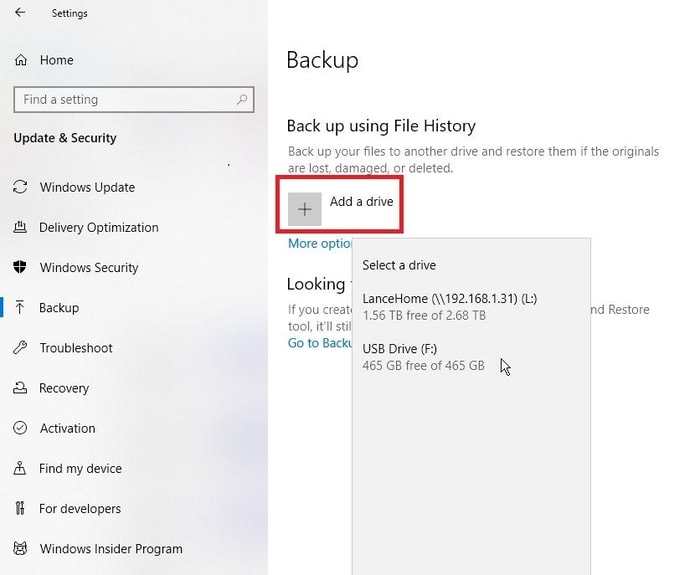Click the search magnifier icon

242,100
